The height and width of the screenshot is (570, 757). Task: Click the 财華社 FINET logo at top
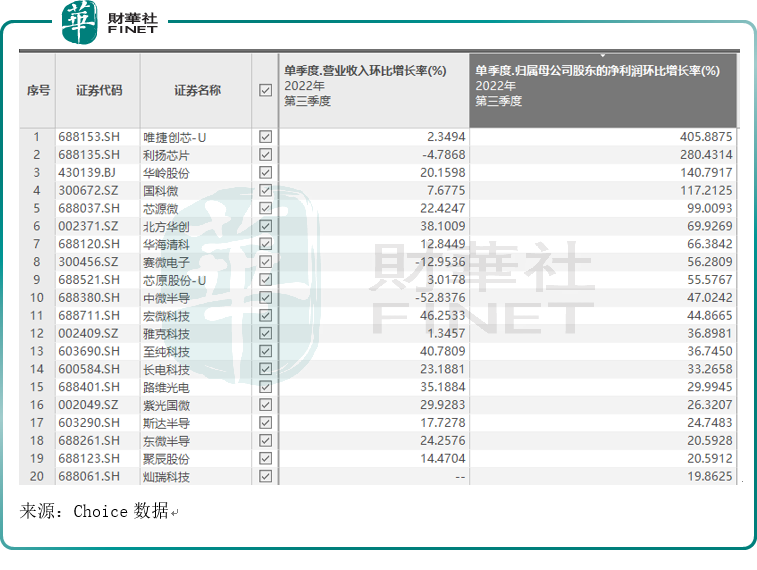(x=110, y=22)
